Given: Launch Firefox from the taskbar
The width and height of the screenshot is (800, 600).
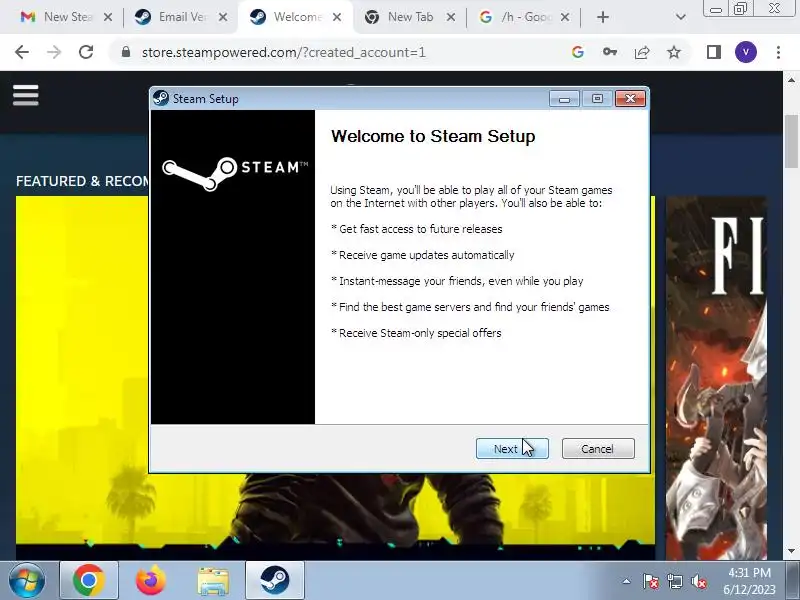Looking at the screenshot, I should pyautogui.click(x=151, y=581).
